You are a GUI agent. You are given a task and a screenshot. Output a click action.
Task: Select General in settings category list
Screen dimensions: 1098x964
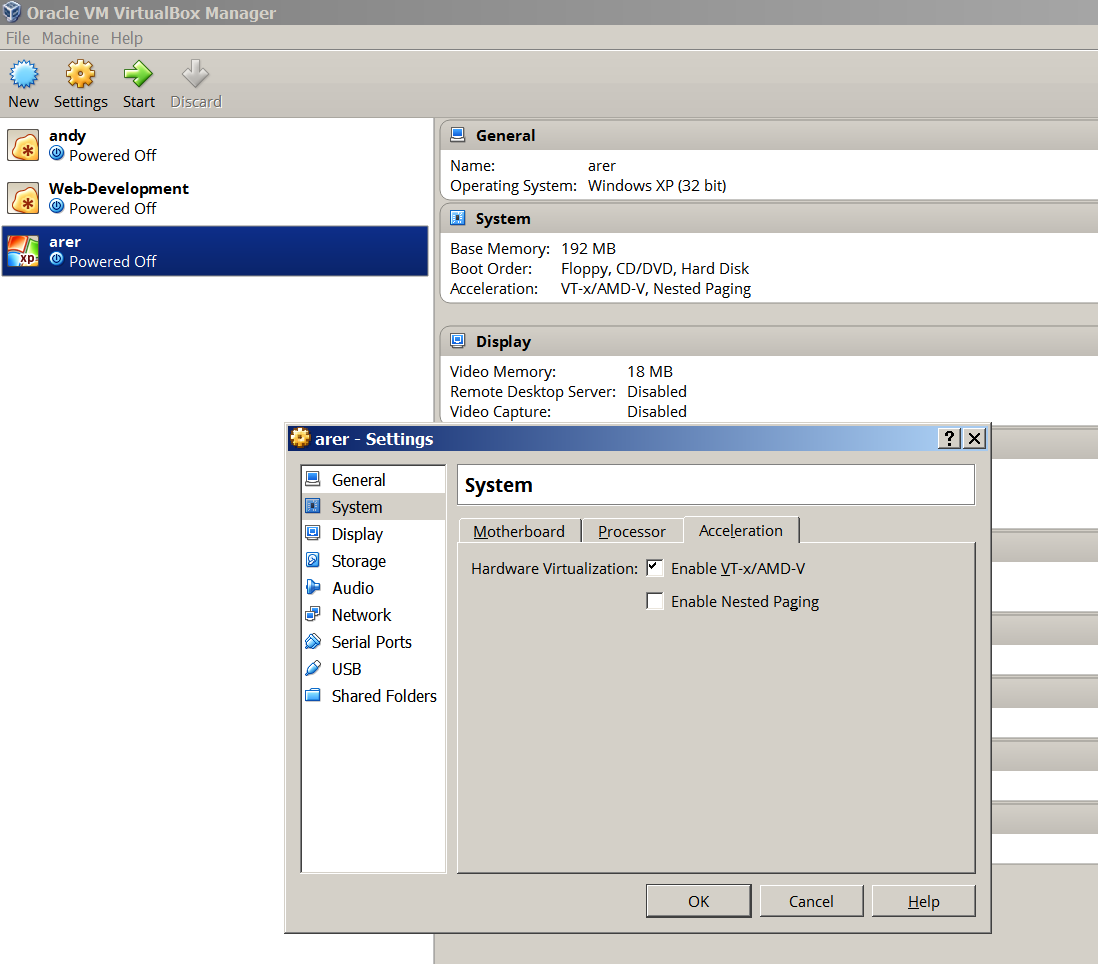374,480
